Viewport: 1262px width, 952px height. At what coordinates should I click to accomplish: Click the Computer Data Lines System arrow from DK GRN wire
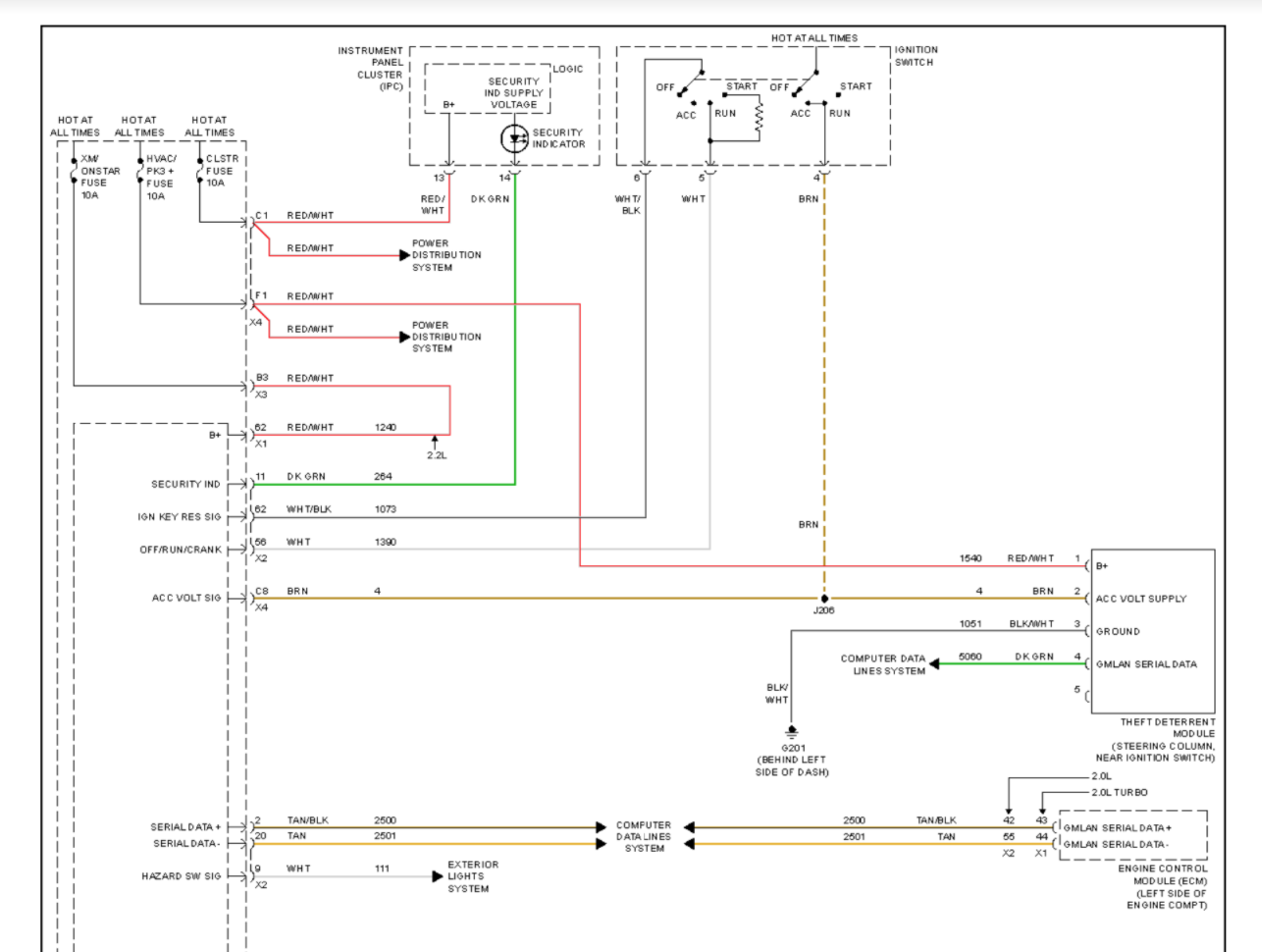click(935, 664)
